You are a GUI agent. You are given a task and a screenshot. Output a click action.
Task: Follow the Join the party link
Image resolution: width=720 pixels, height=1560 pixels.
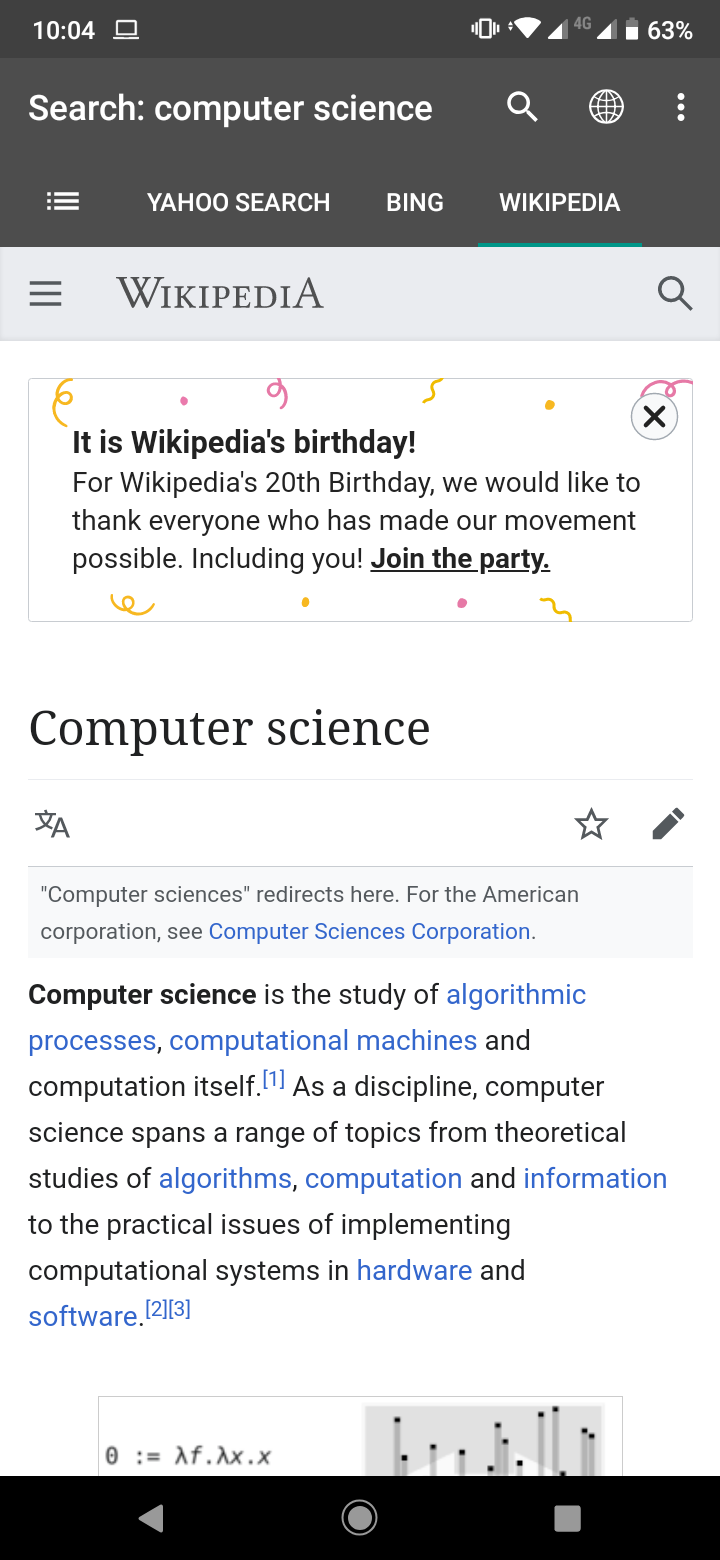click(460, 558)
